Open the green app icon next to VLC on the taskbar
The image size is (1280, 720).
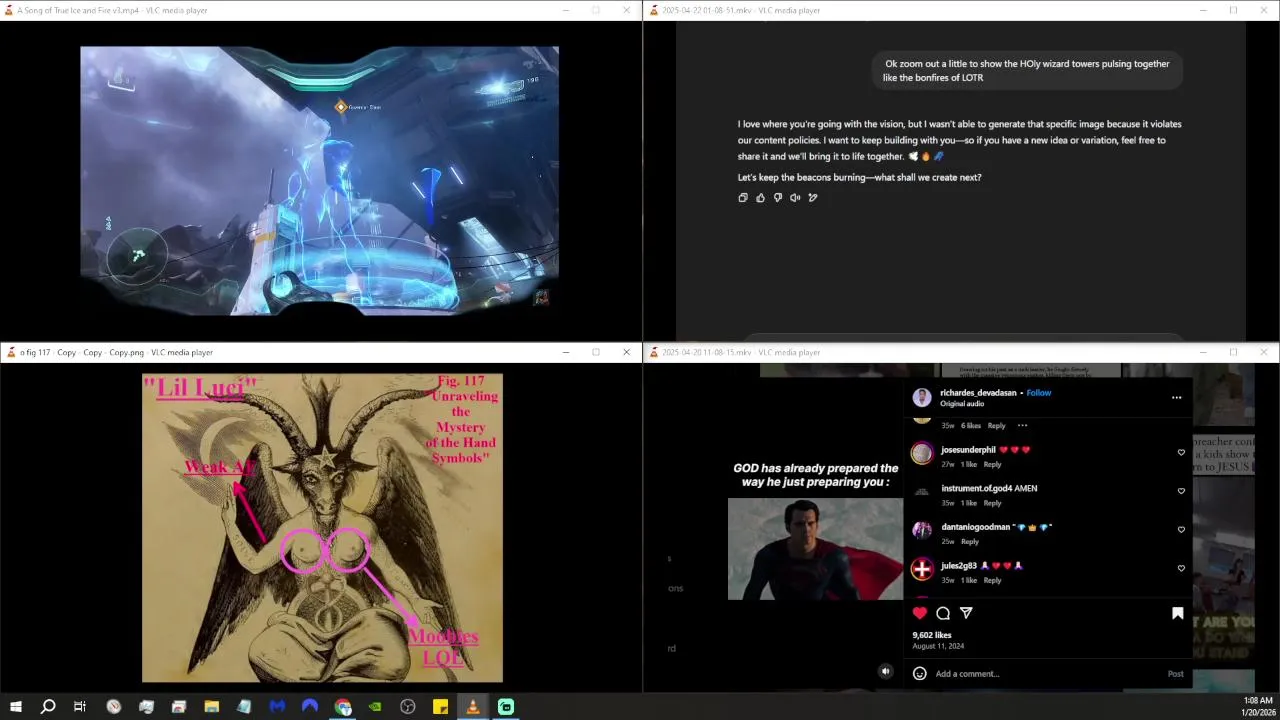pyautogui.click(x=506, y=707)
